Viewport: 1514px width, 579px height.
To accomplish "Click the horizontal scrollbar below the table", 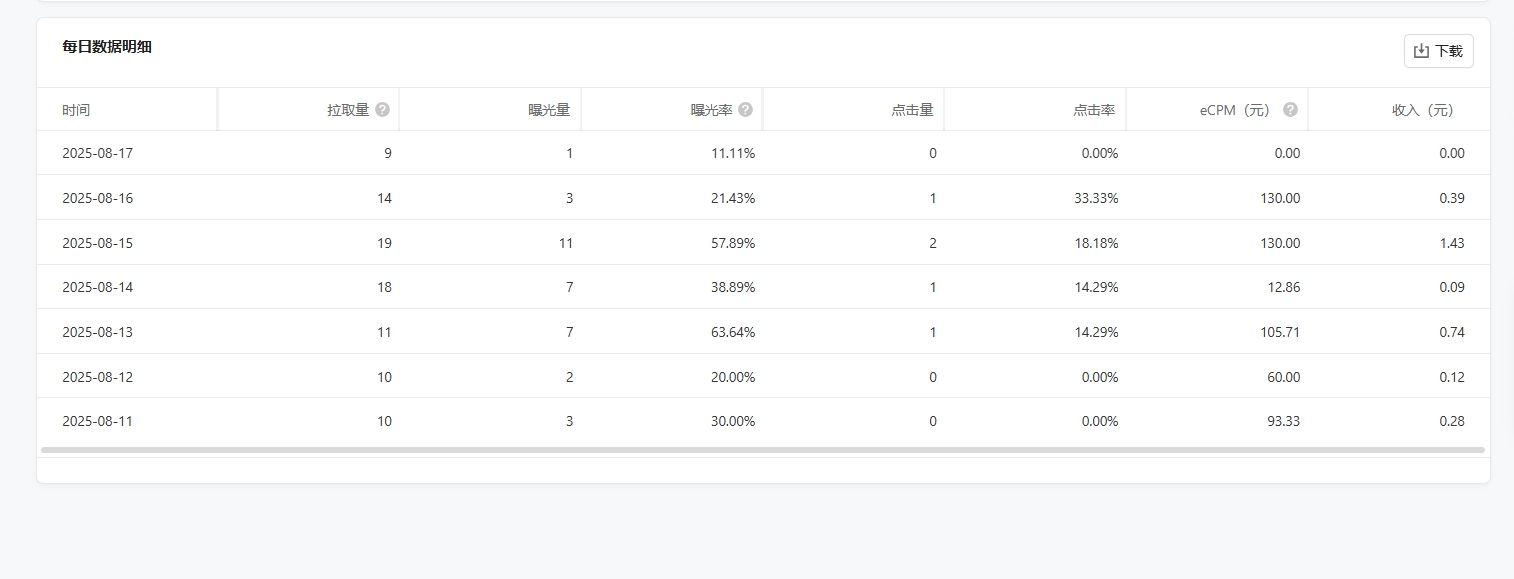I will (763, 450).
